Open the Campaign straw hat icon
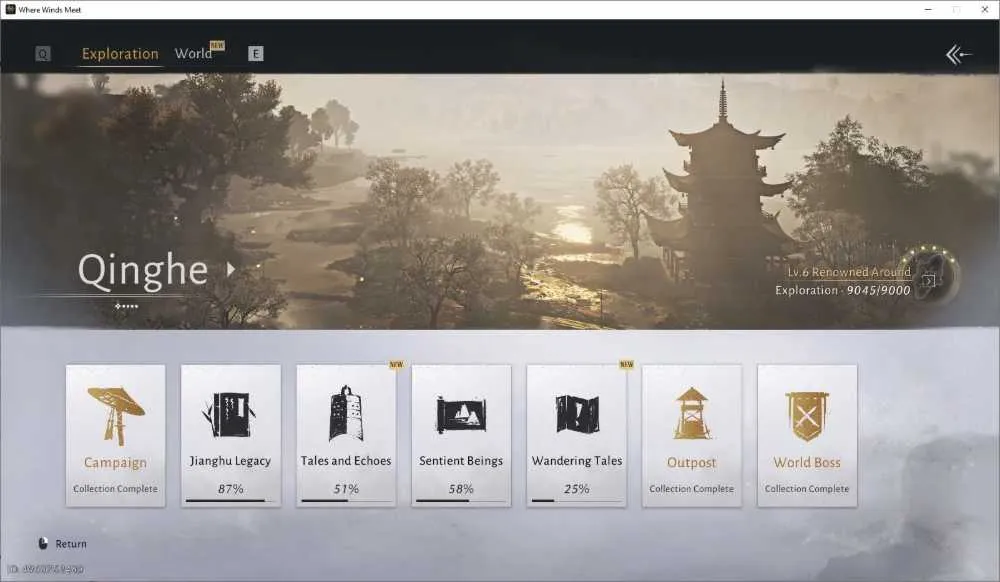 (x=115, y=416)
